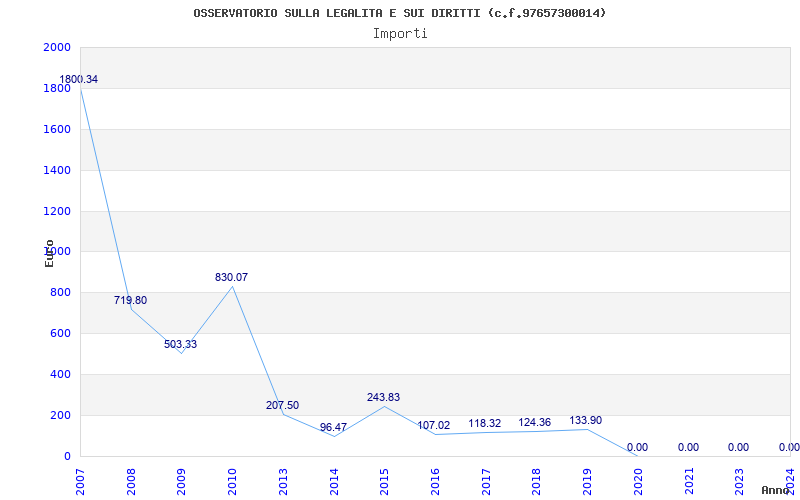Click the 1400 y-axis tick label

pos(57,170)
